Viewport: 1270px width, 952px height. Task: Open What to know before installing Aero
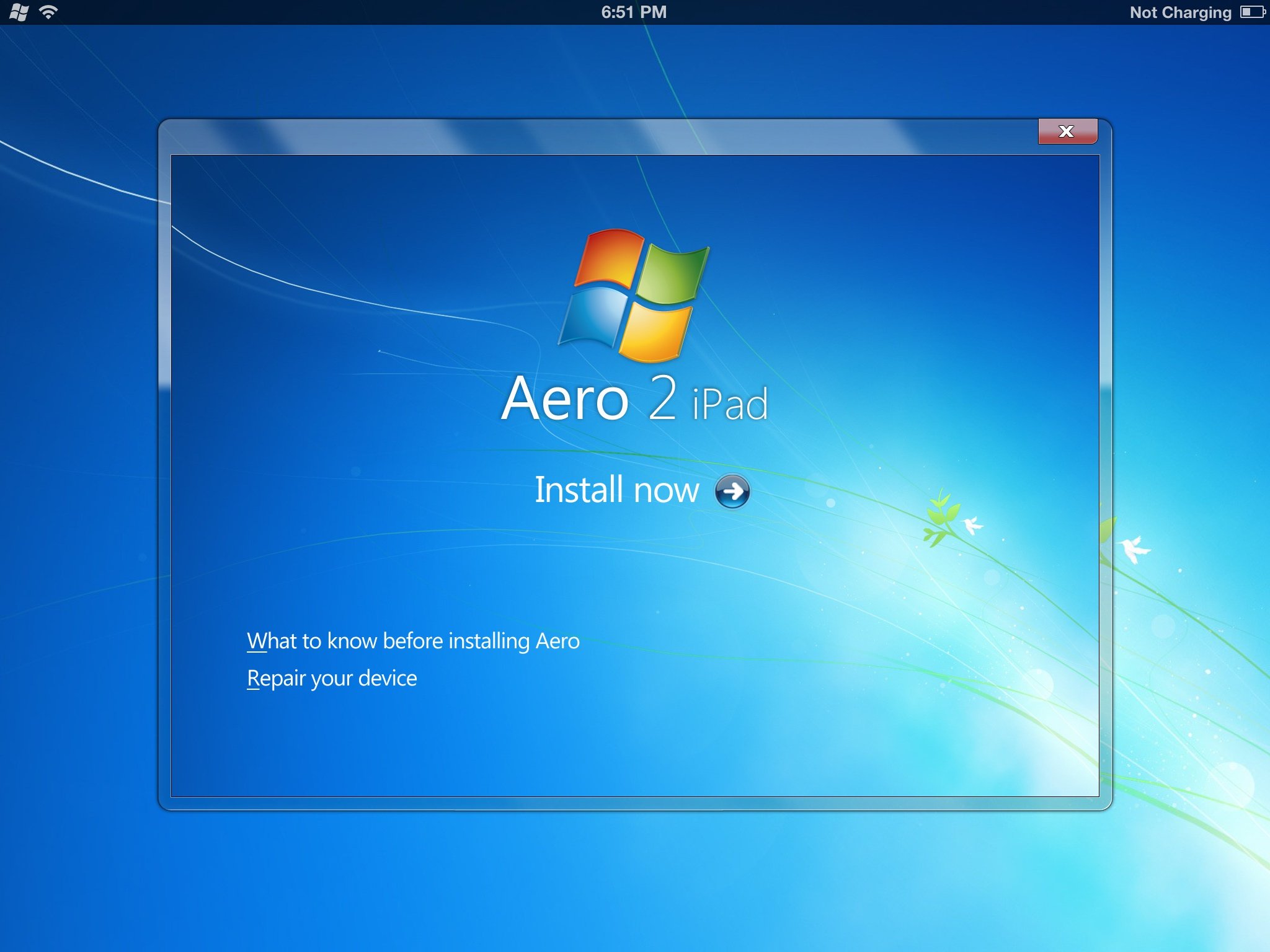tap(413, 641)
